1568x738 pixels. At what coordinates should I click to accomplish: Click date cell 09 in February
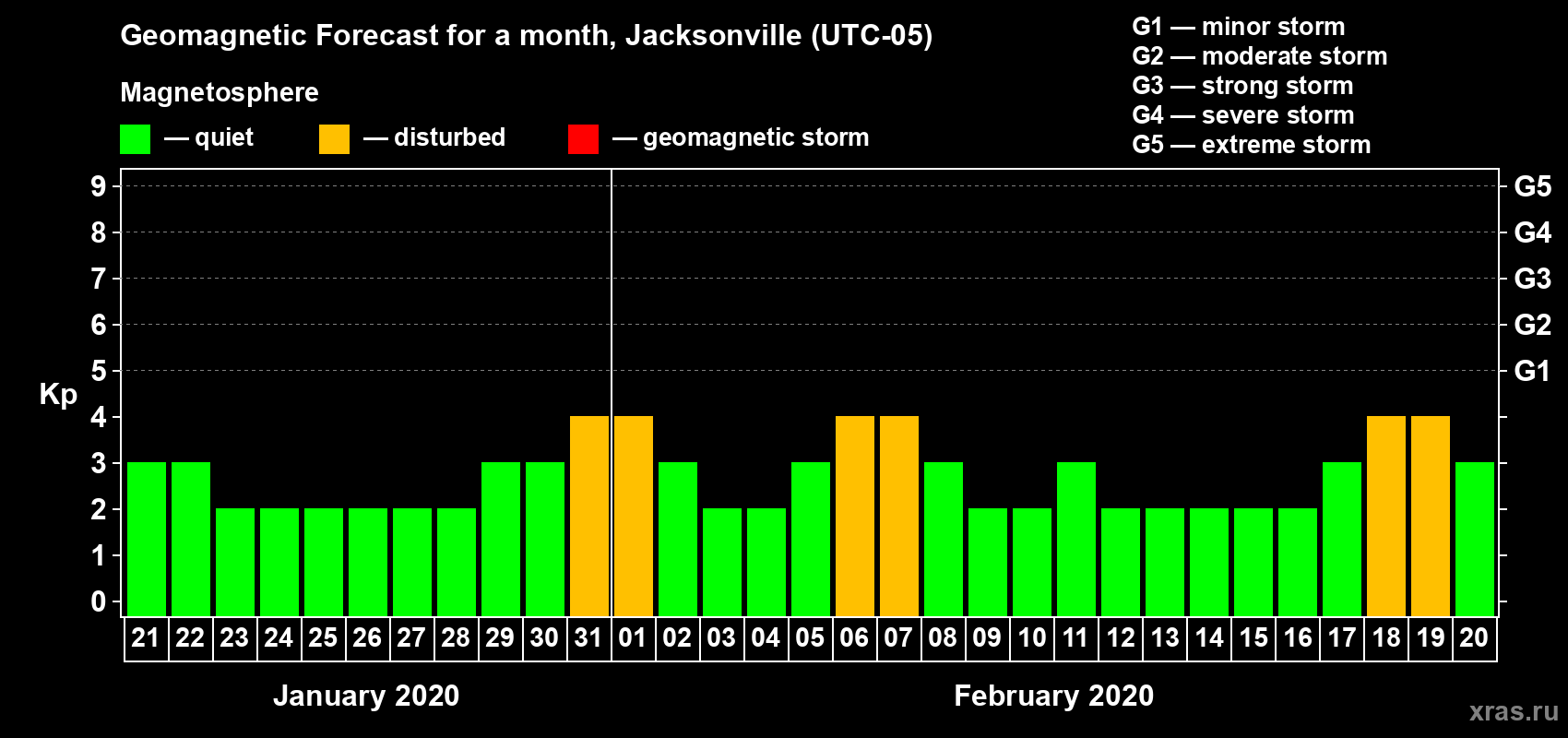point(988,638)
